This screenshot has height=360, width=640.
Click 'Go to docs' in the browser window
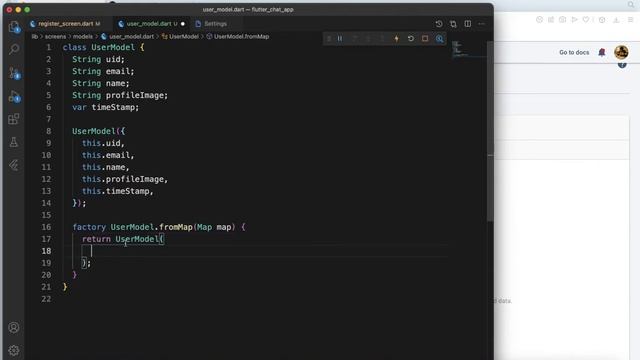(x=574, y=52)
